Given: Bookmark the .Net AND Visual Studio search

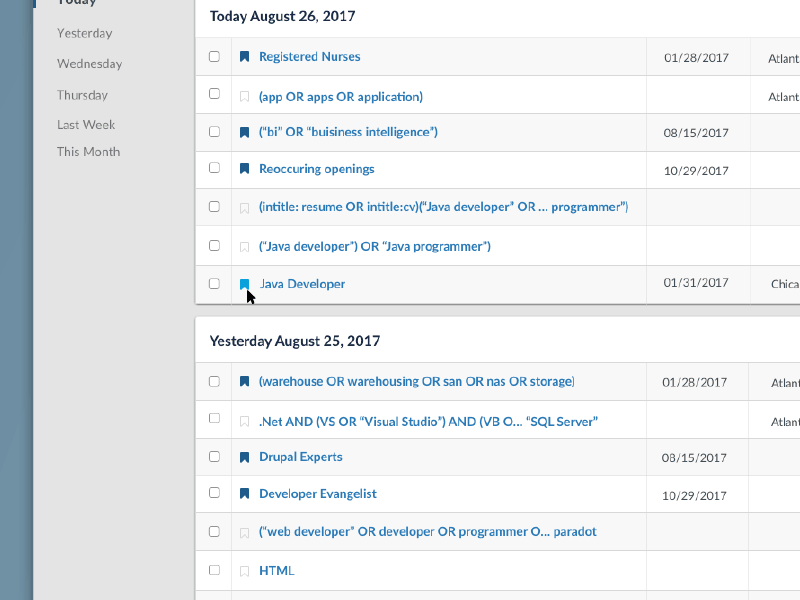Looking at the screenshot, I should point(244,422).
